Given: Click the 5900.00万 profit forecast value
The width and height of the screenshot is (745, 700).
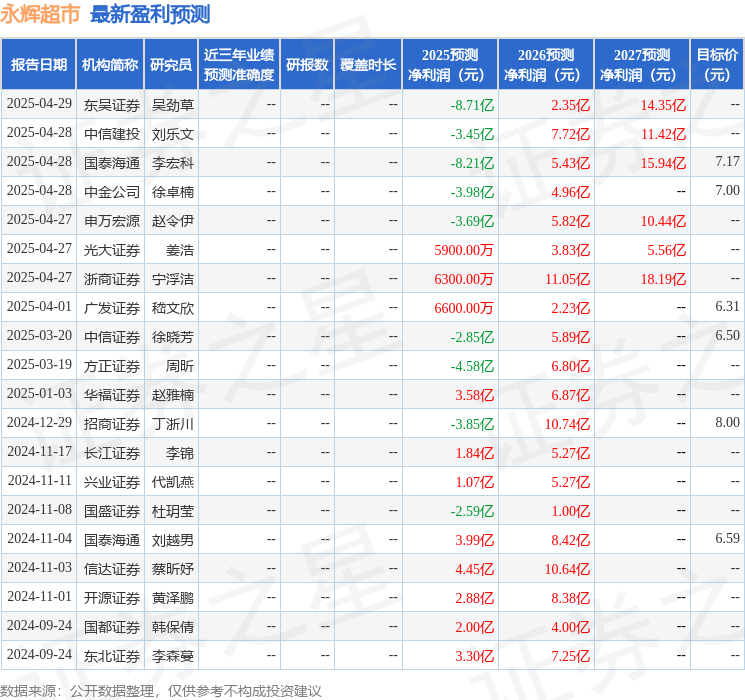Looking at the screenshot, I should [x=464, y=250].
